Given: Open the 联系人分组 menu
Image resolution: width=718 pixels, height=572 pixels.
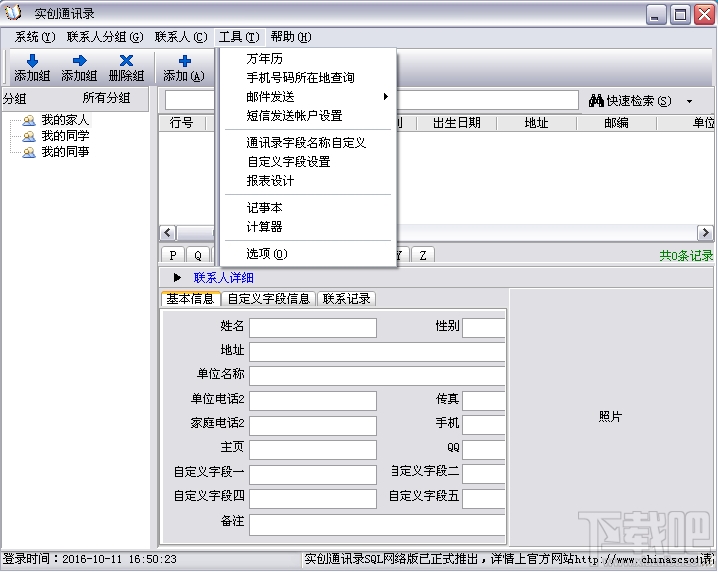Looking at the screenshot, I should [x=104, y=37].
